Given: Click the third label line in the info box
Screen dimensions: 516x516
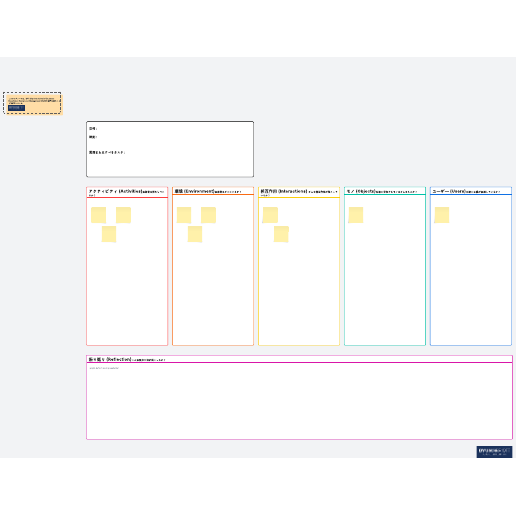Looking at the screenshot, I should 107,152.
